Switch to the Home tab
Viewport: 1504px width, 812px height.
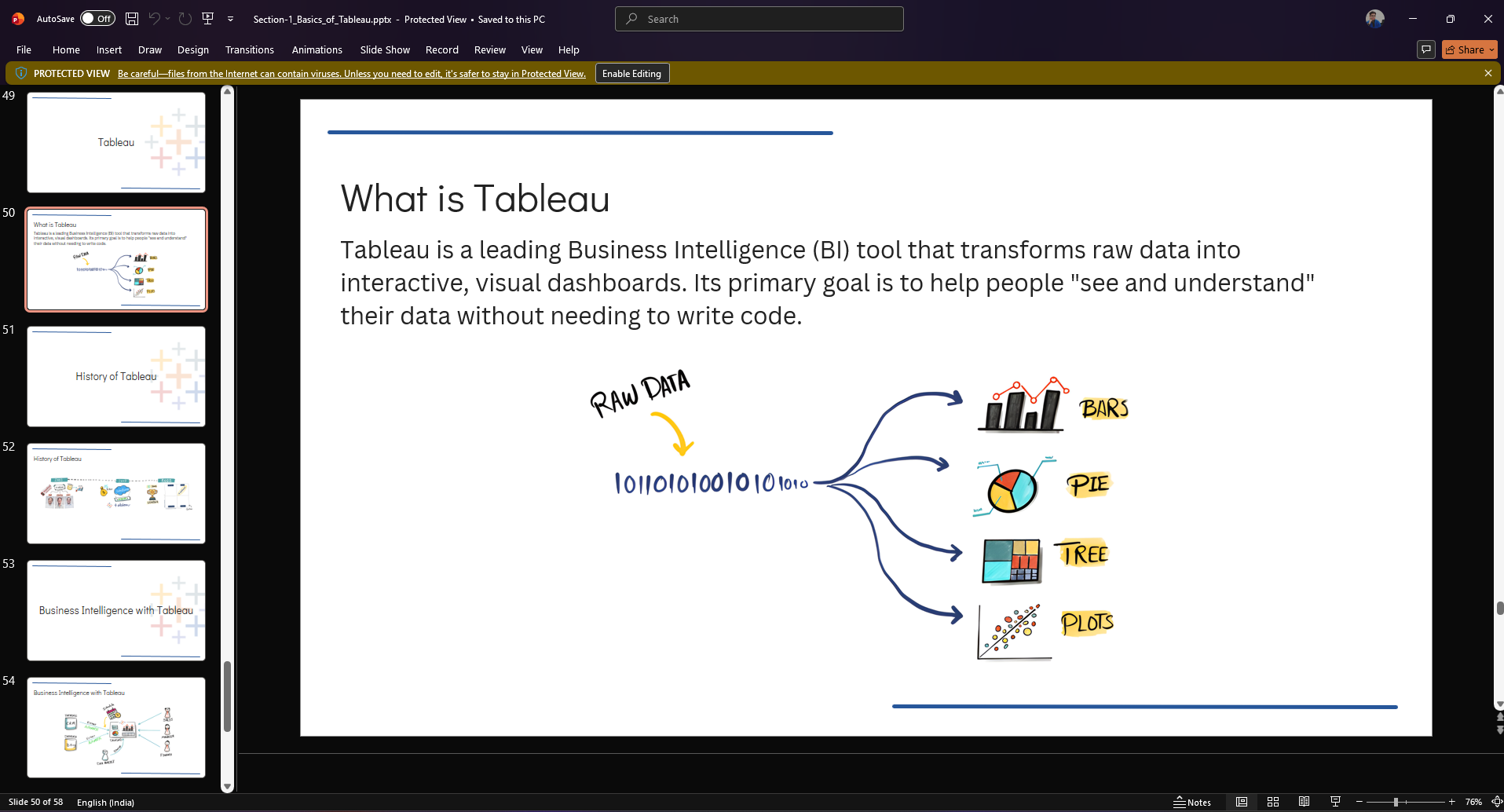(66, 49)
